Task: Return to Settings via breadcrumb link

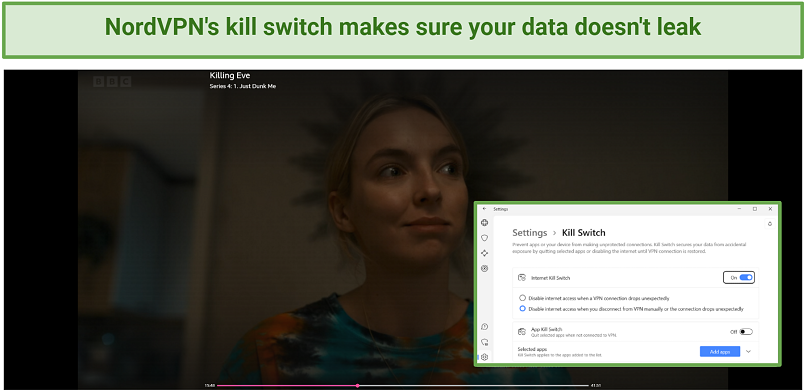Action: pos(529,233)
